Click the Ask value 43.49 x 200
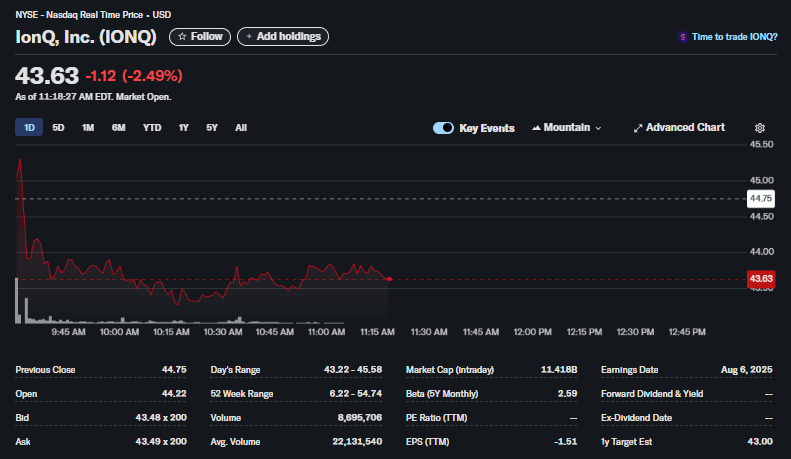Screen dimensions: 791x459 point(161,441)
